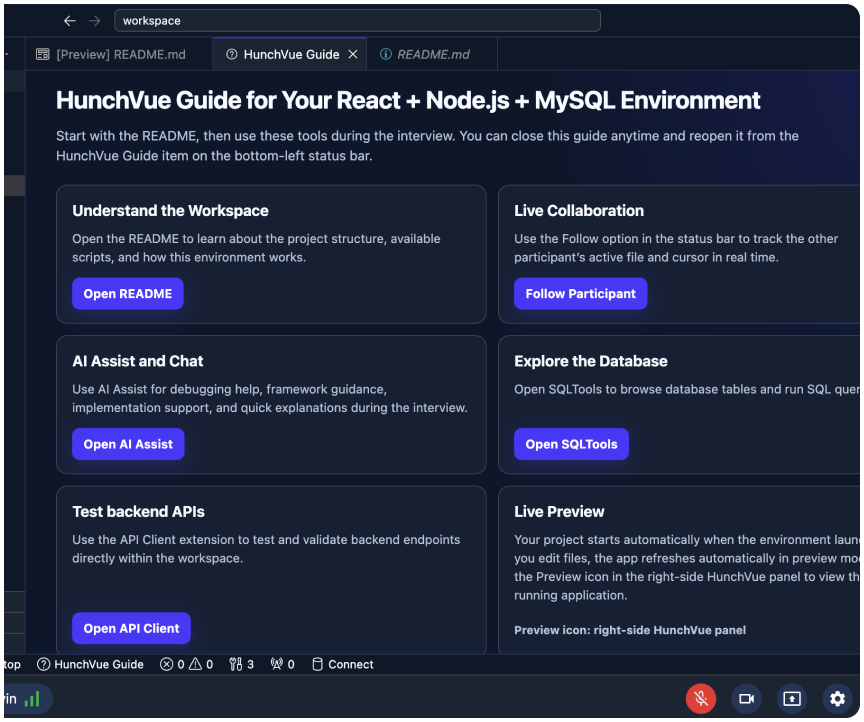
Task: Click the HunchVue Guide status bar question icon
Action: coord(43,665)
